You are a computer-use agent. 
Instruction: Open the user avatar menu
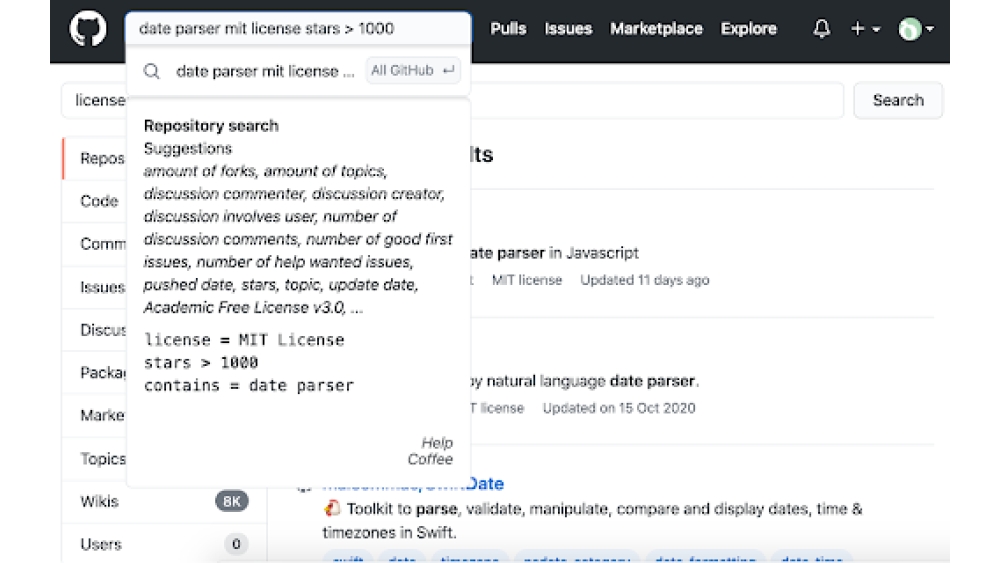(x=915, y=29)
